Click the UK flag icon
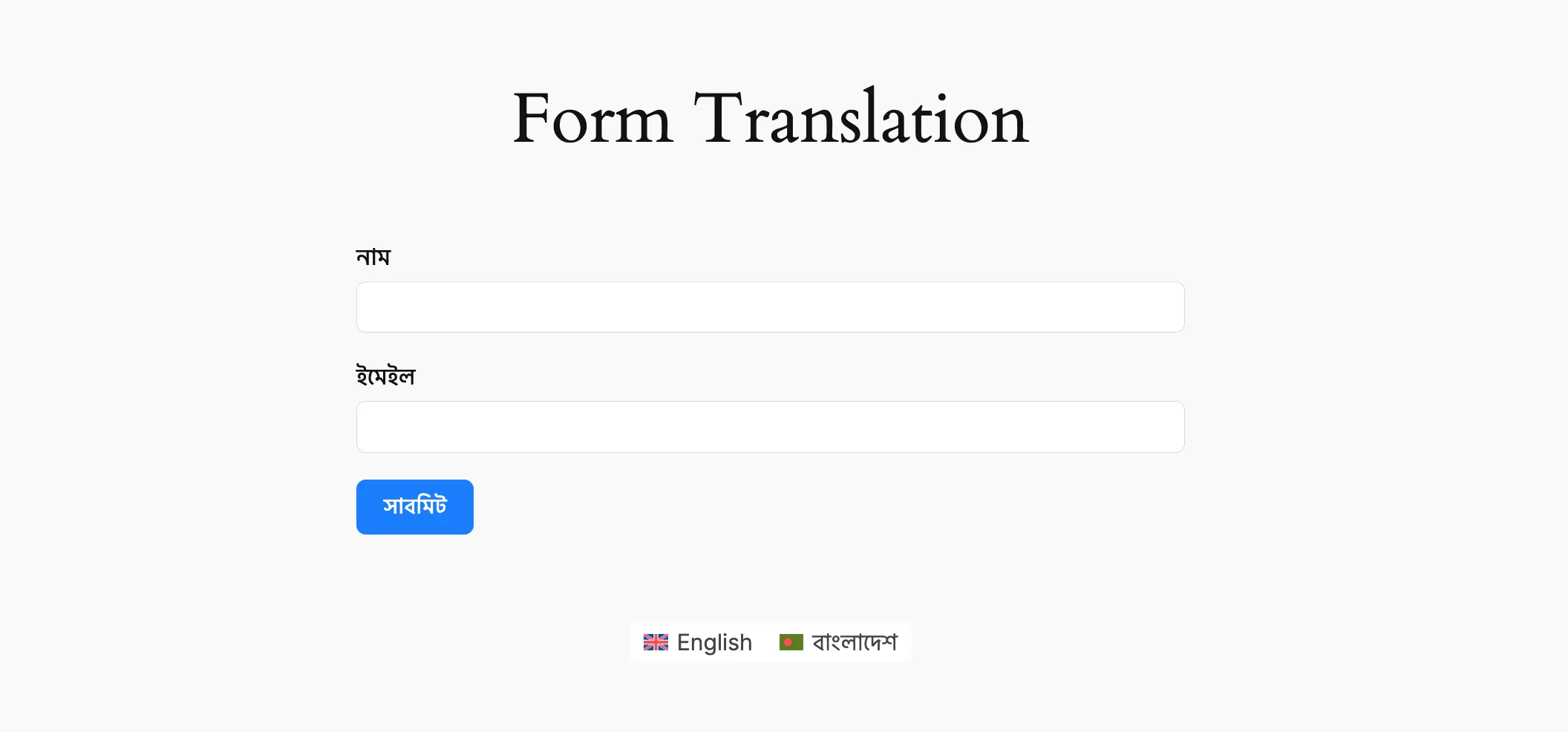This screenshot has height=732, width=1568. point(656,642)
